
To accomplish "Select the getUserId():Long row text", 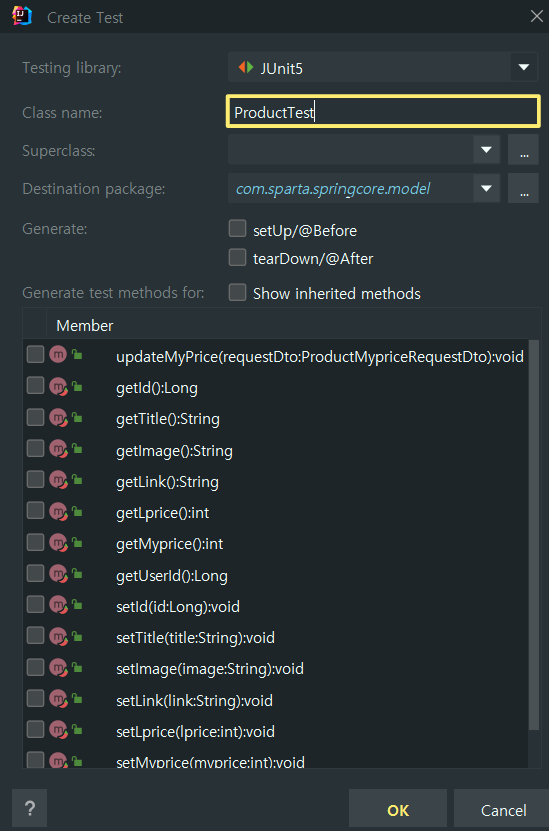I will (172, 576).
